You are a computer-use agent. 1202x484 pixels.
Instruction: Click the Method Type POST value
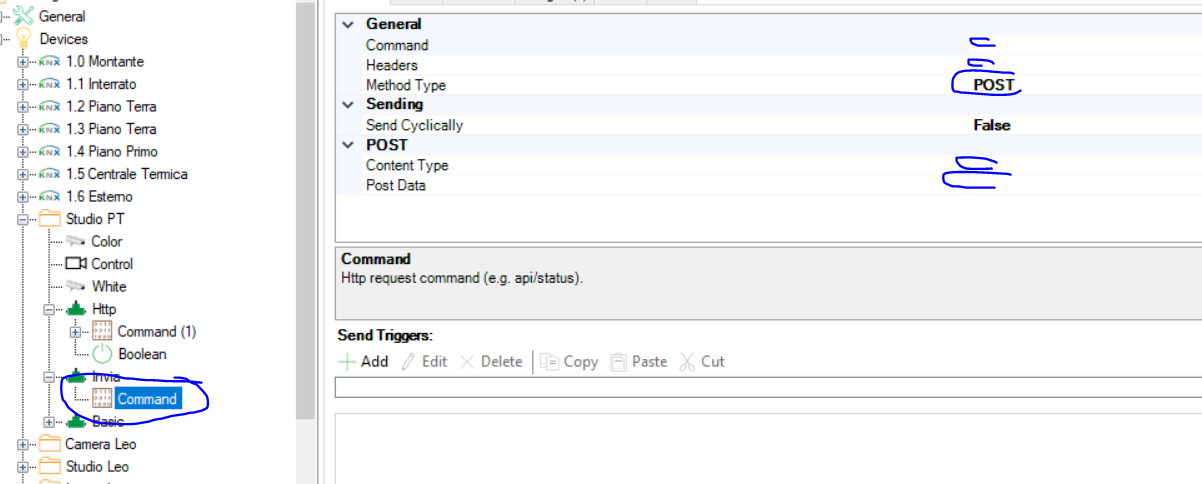point(993,85)
